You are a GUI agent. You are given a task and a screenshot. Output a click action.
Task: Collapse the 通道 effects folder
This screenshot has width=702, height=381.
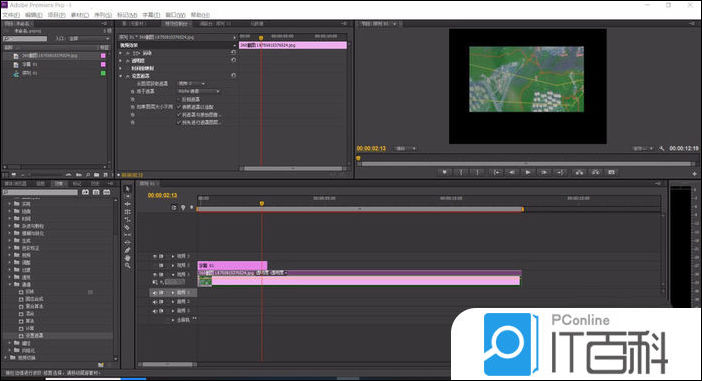[x=10, y=284]
